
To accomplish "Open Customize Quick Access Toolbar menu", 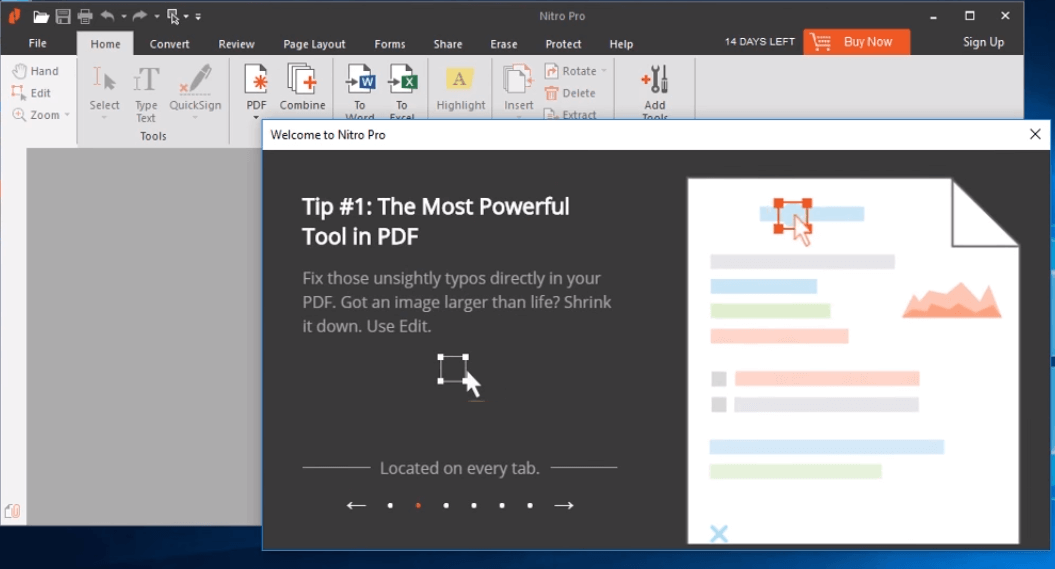I will pyautogui.click(x=198, y=17).
